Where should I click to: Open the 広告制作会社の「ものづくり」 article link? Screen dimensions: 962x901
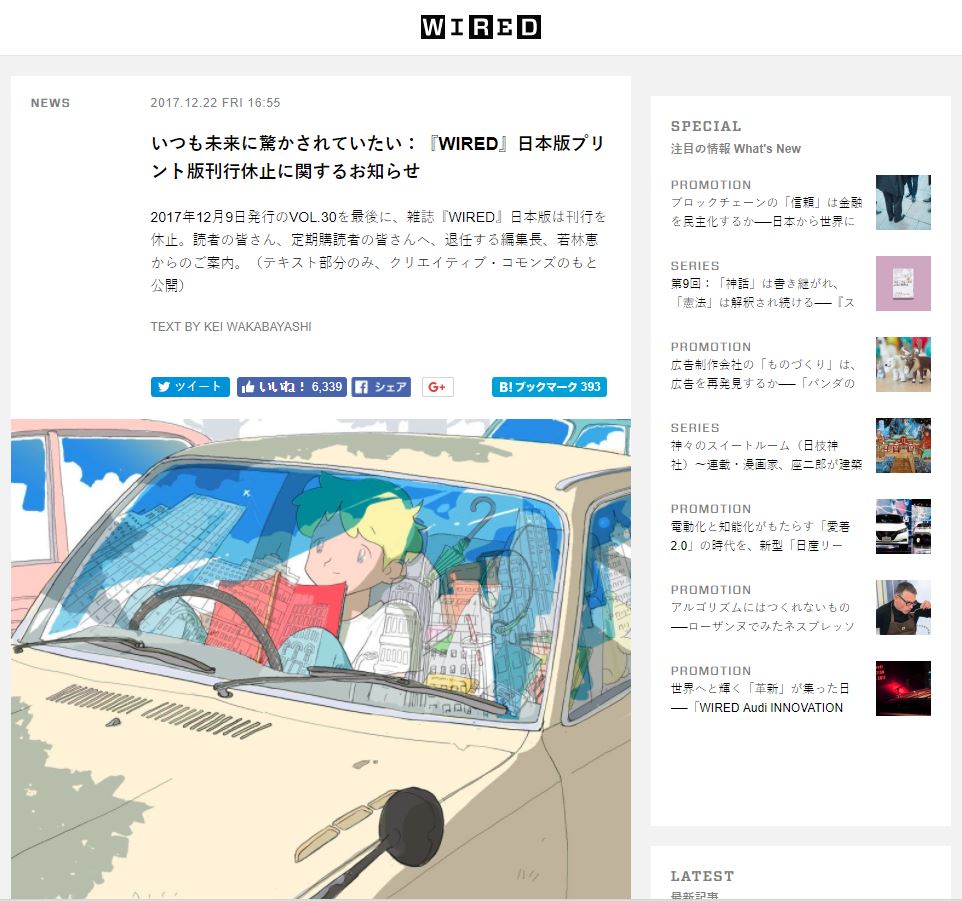click(x=763, y=374)
